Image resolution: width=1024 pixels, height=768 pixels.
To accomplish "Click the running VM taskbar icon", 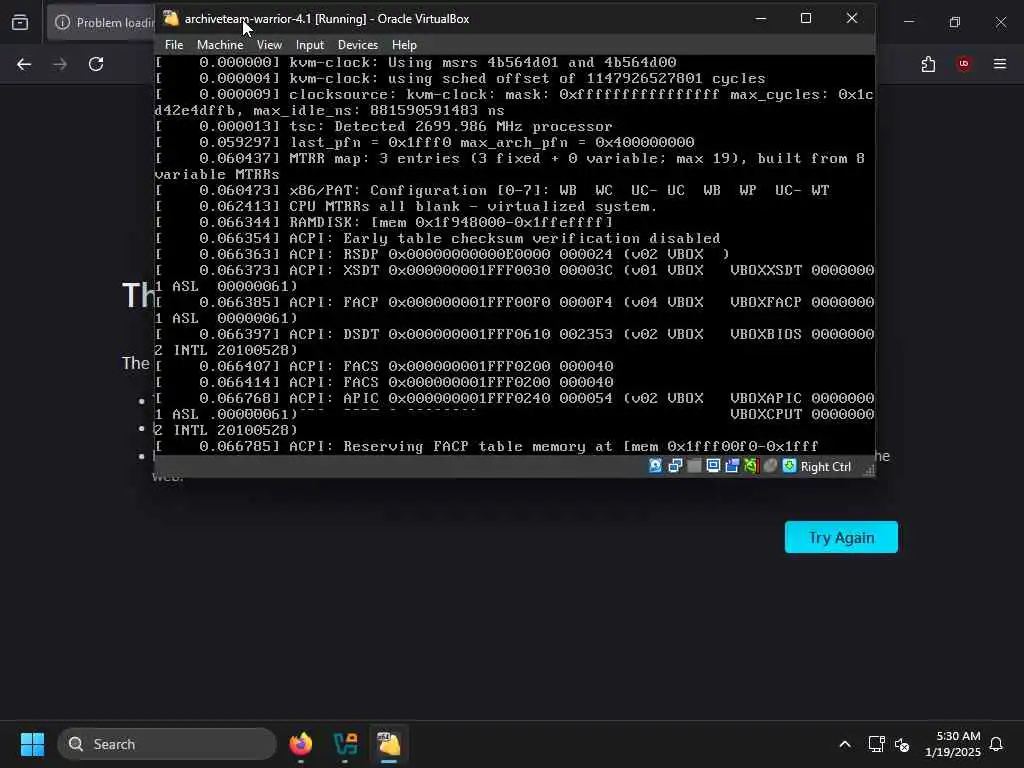I will tap(389, 744).
